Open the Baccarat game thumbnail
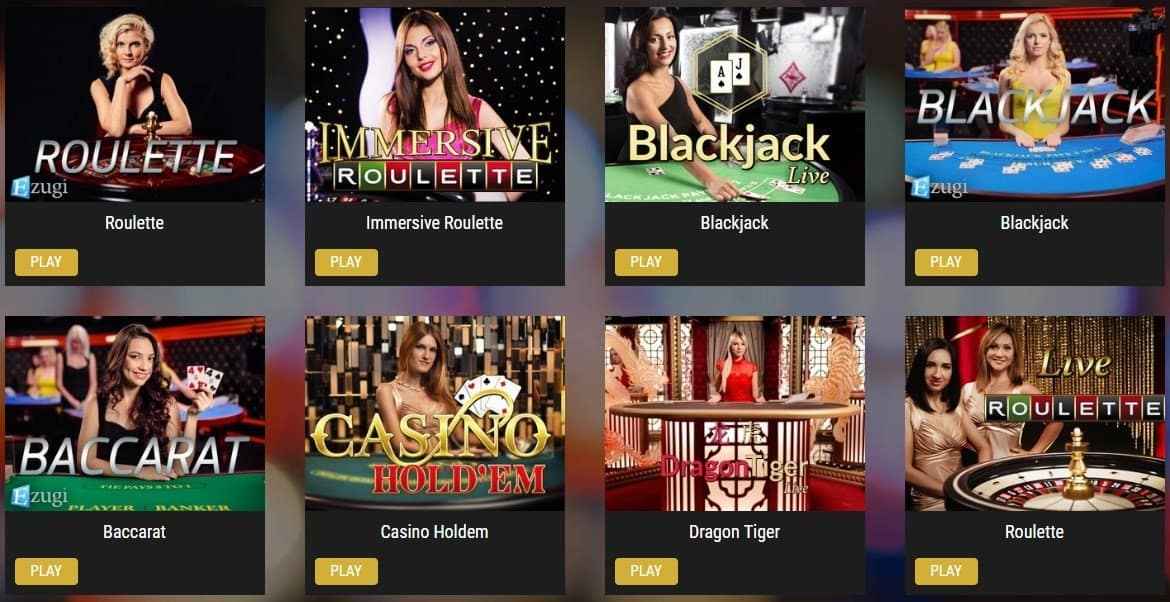This screenshot has height=602, width=1170. coord(135,413)
